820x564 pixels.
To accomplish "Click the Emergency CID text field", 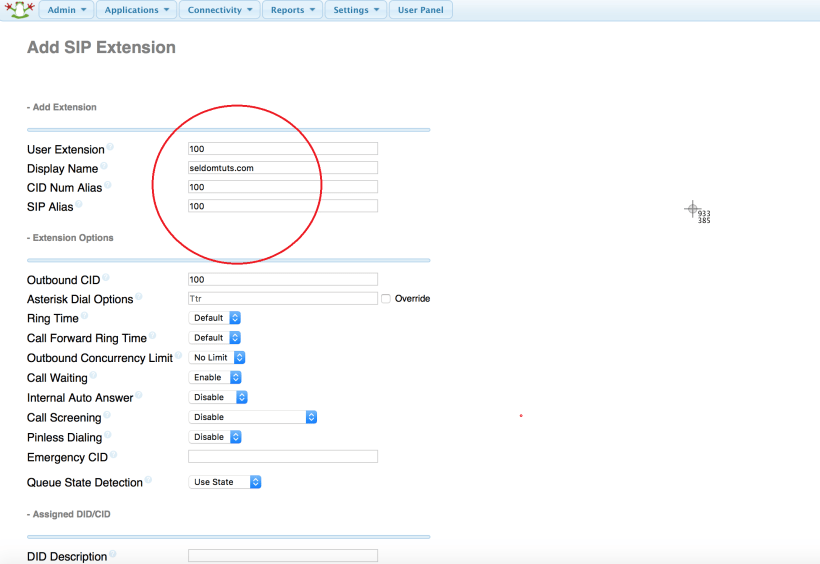I will point(283,456).
